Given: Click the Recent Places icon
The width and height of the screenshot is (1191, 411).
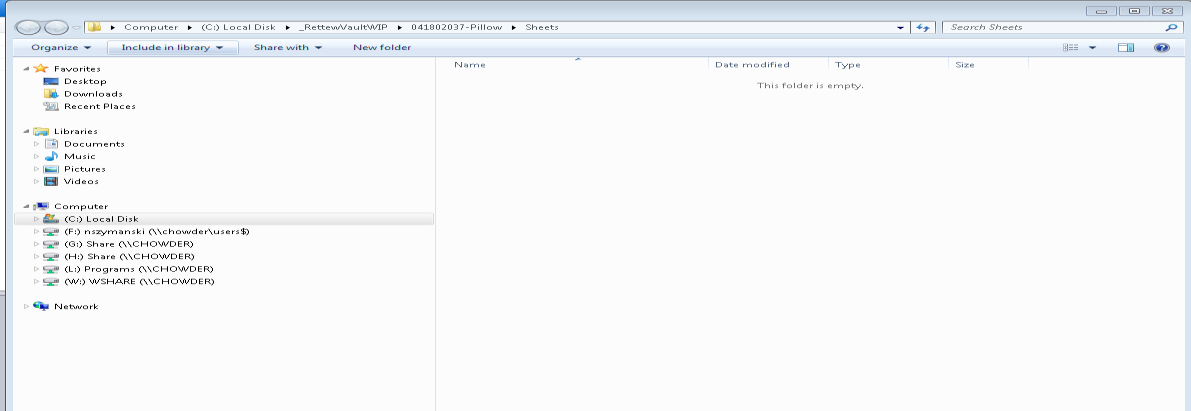Looking at the screenshot, I should 51,106.
